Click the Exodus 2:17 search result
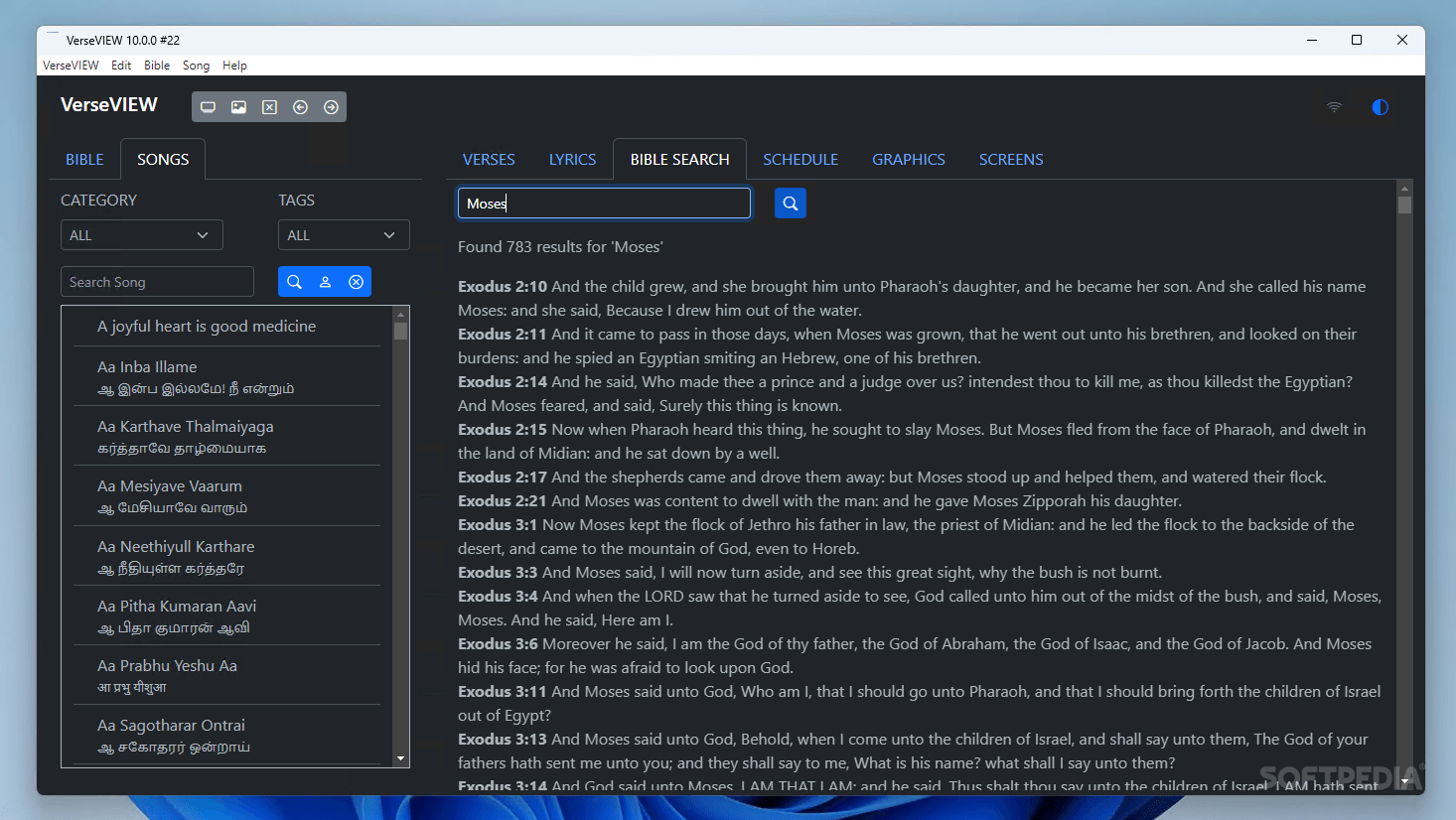The height and width of the screenshot is (820, 1456). point(892,478)
